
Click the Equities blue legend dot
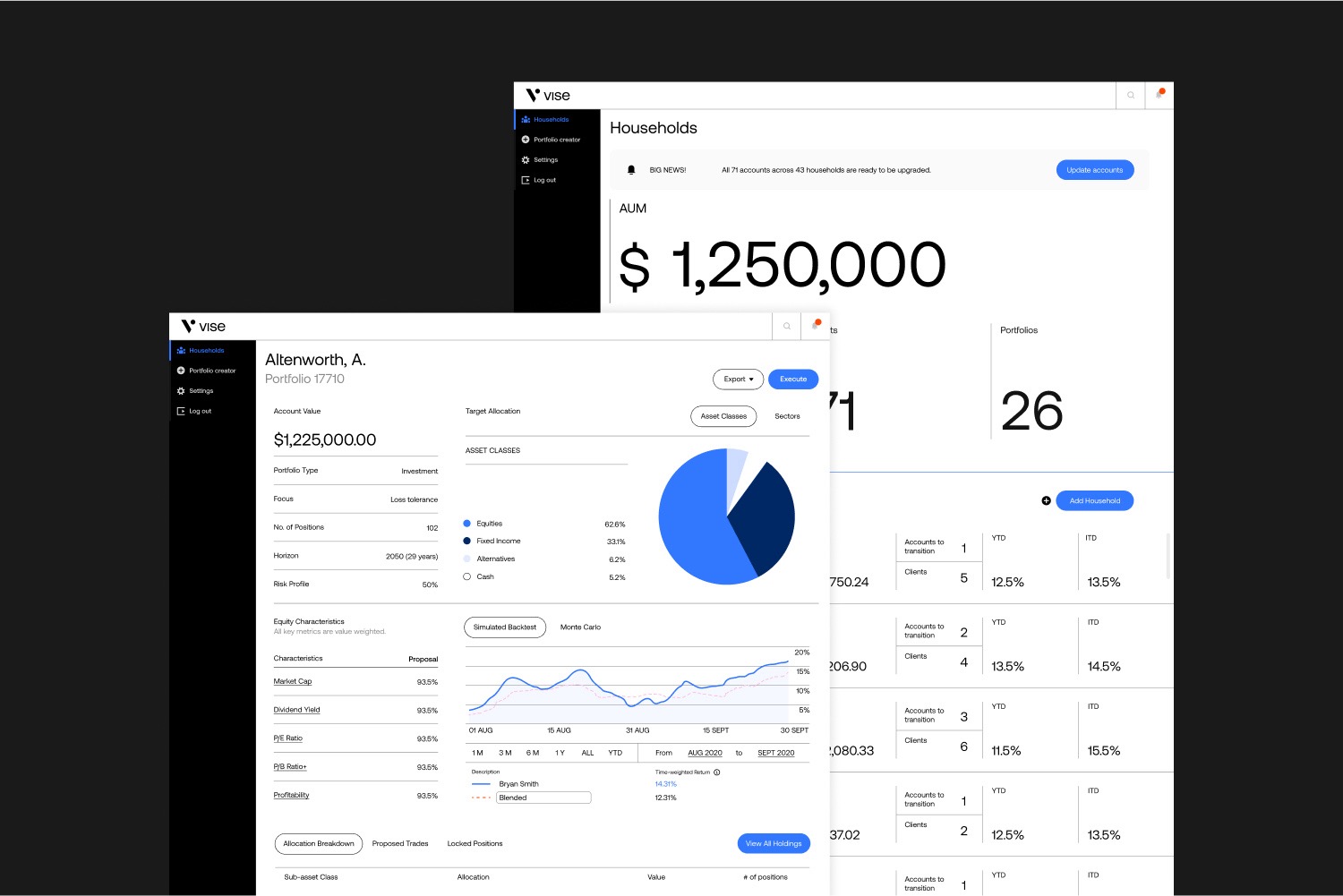[x=466, y=524]
